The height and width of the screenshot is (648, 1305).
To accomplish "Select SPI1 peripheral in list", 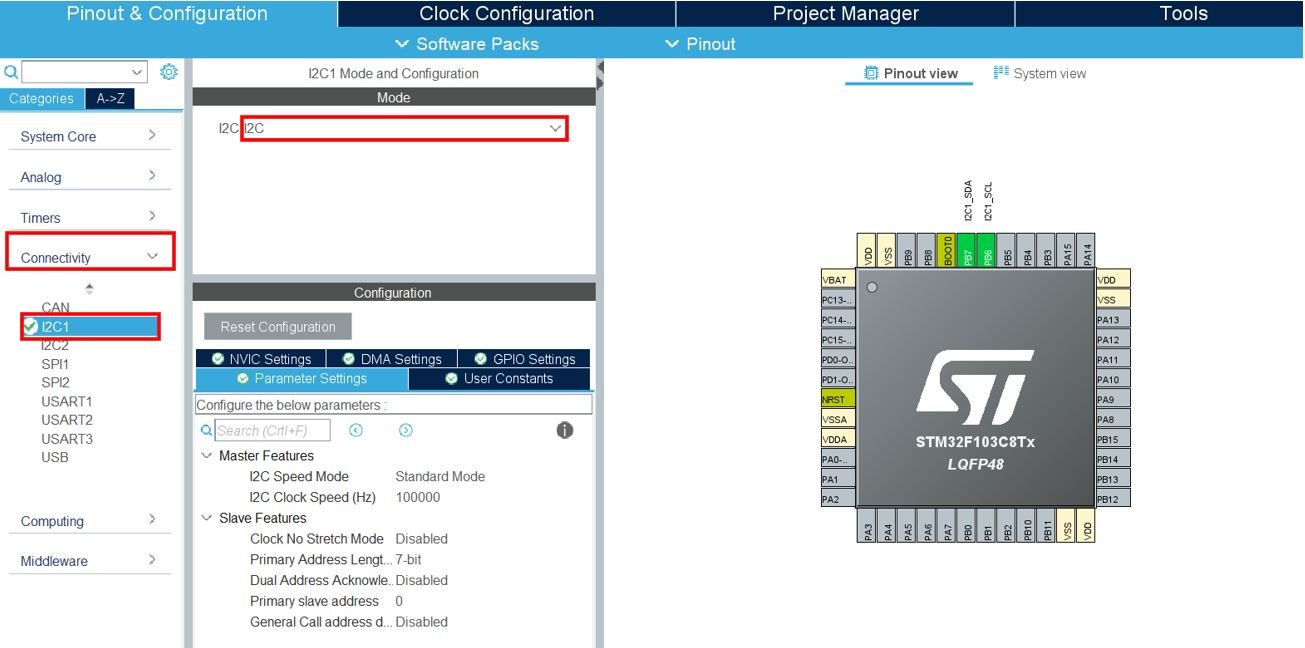I will 55,364.
